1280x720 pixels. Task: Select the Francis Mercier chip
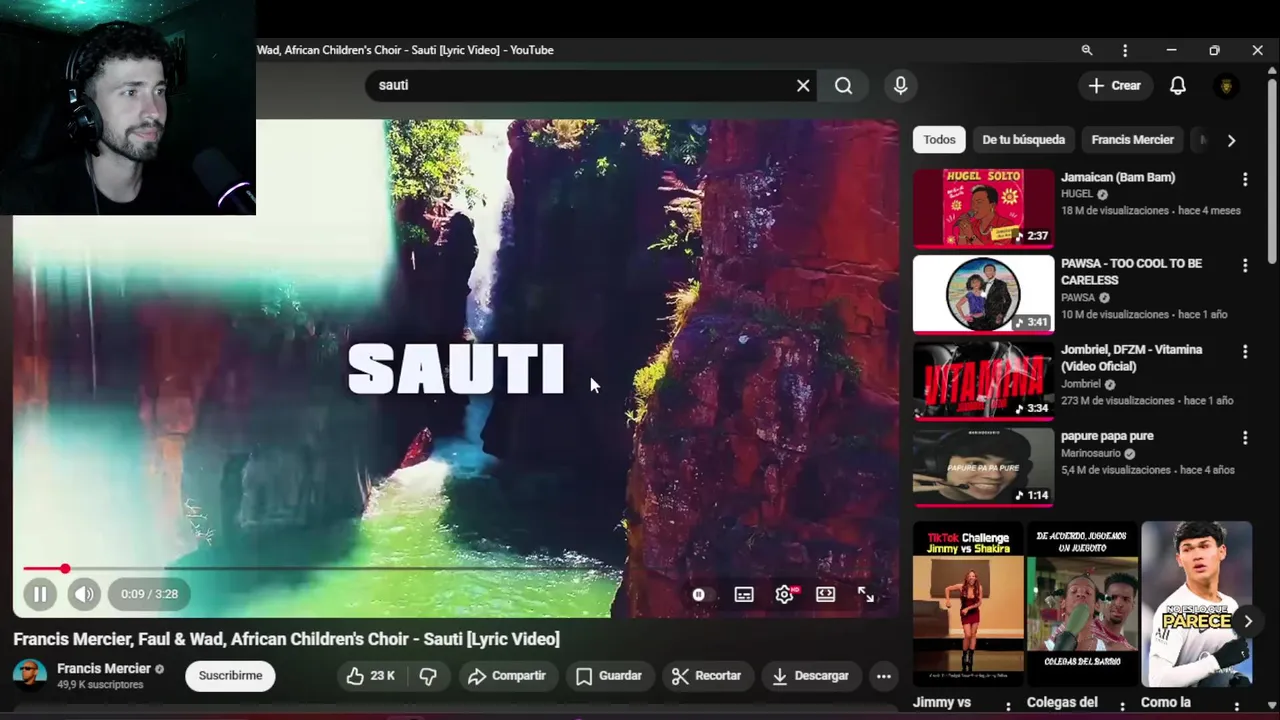point(1132,140)
